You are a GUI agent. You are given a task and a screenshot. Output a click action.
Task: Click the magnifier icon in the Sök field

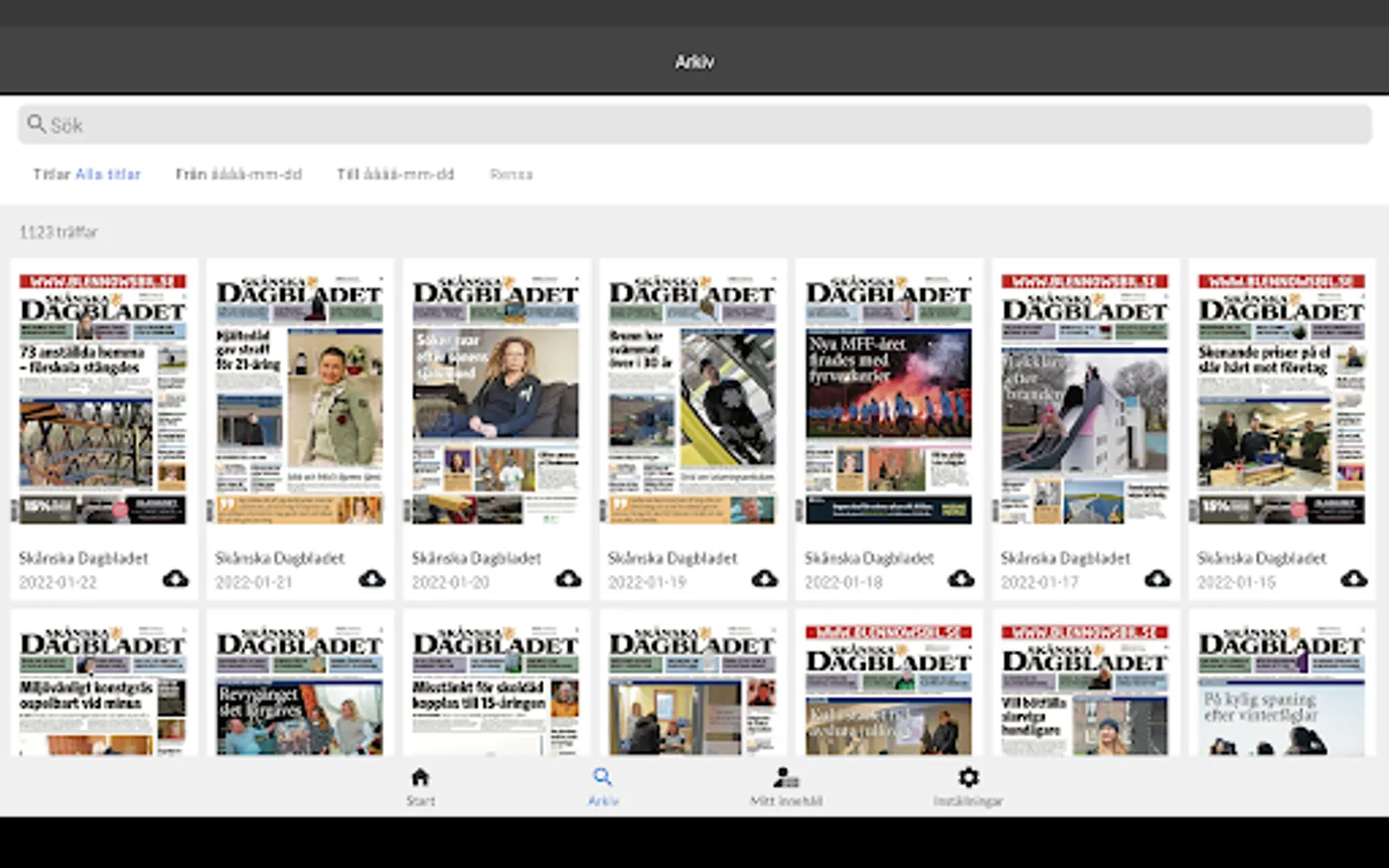[x=37, y=123]
